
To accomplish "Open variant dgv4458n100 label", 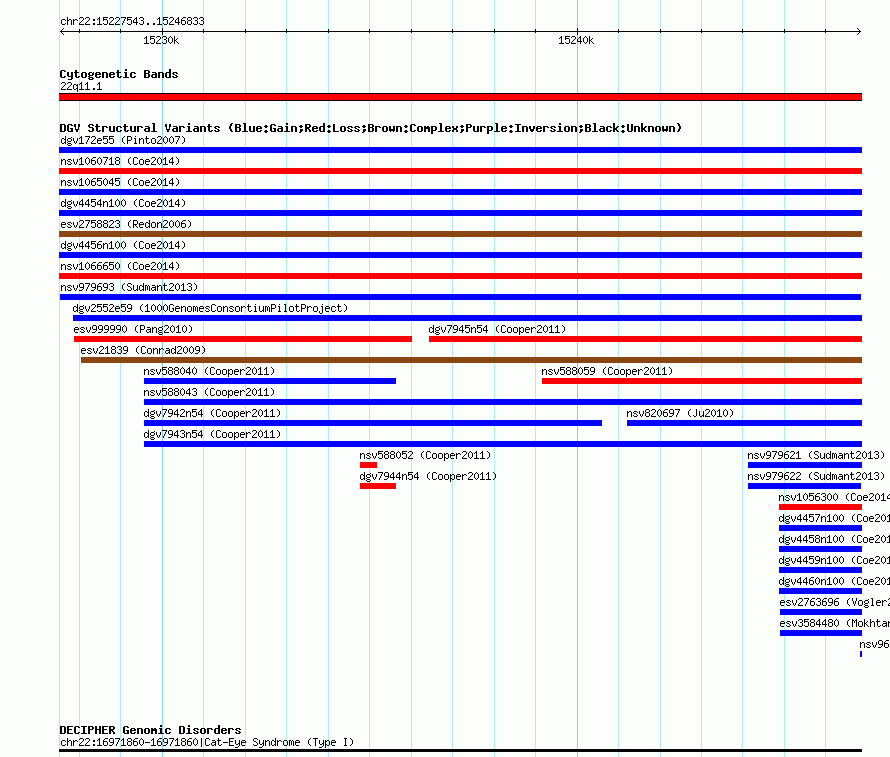I will click(834, 539).
